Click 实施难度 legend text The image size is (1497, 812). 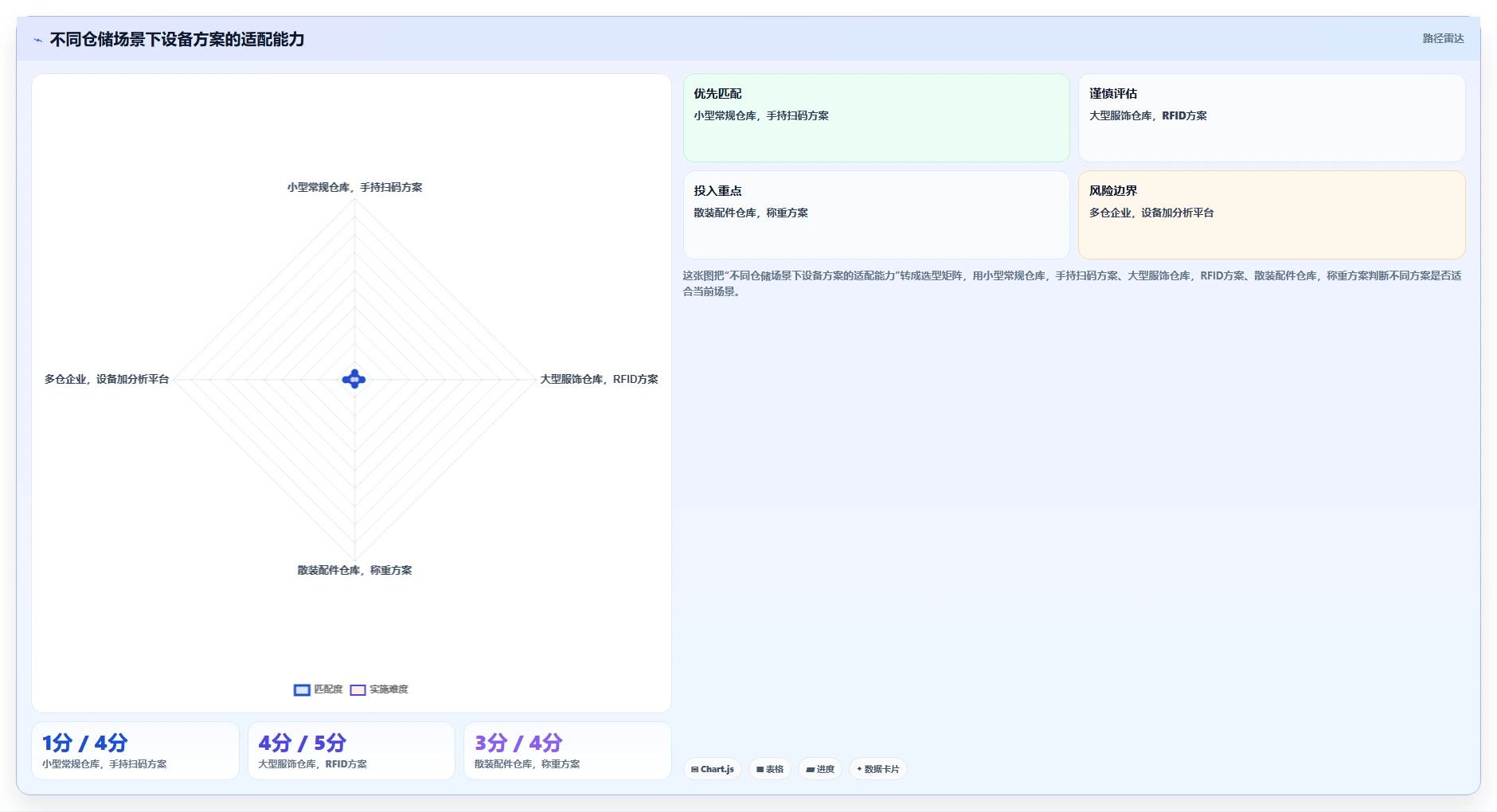pos(389,689)
